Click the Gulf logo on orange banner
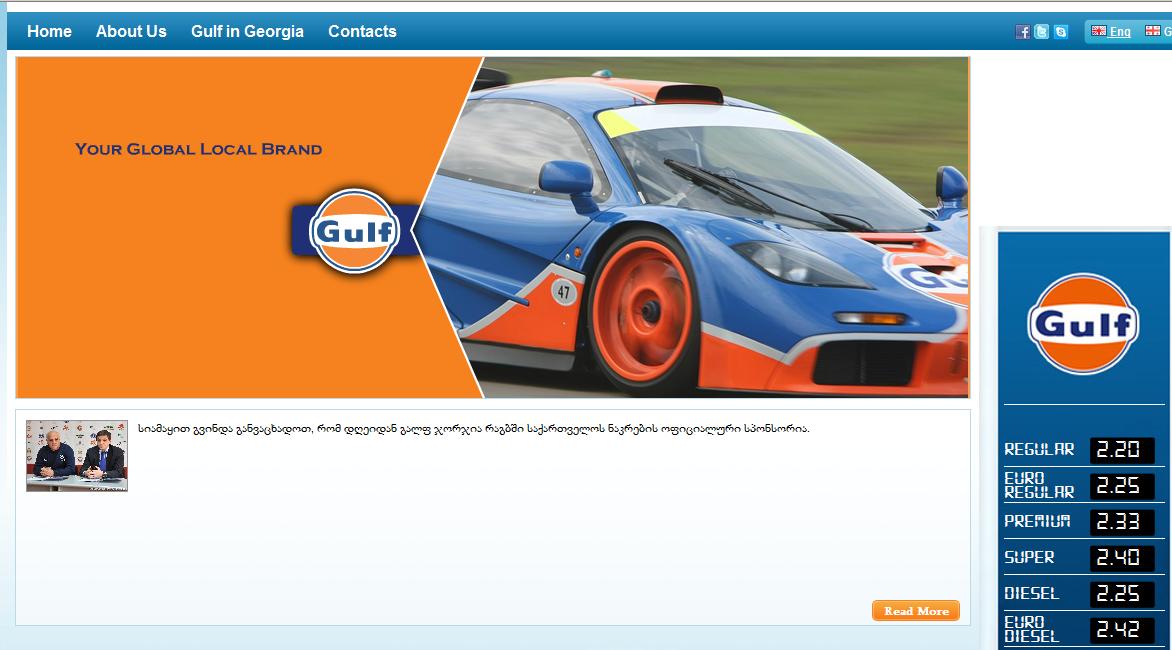The height and width of the screenshot is (650, 1172). [354, 231]
